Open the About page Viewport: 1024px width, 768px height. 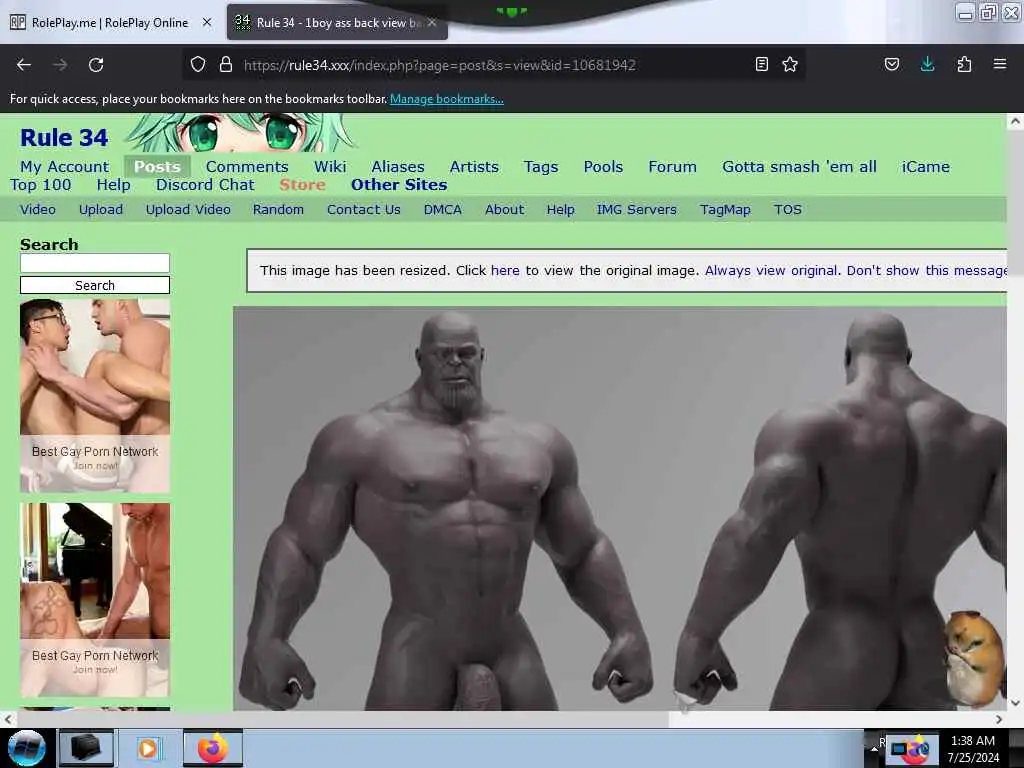pyautogui.click(x=504, y=210)
